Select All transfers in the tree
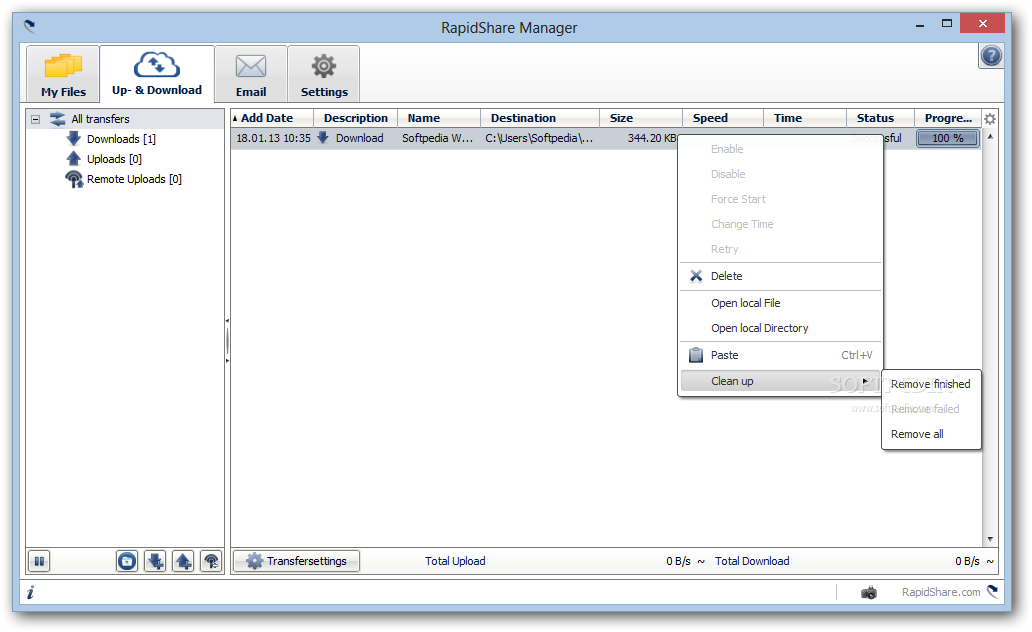Screen dimensions: 1032x632 pyautogui.click(x=100, y=119)
